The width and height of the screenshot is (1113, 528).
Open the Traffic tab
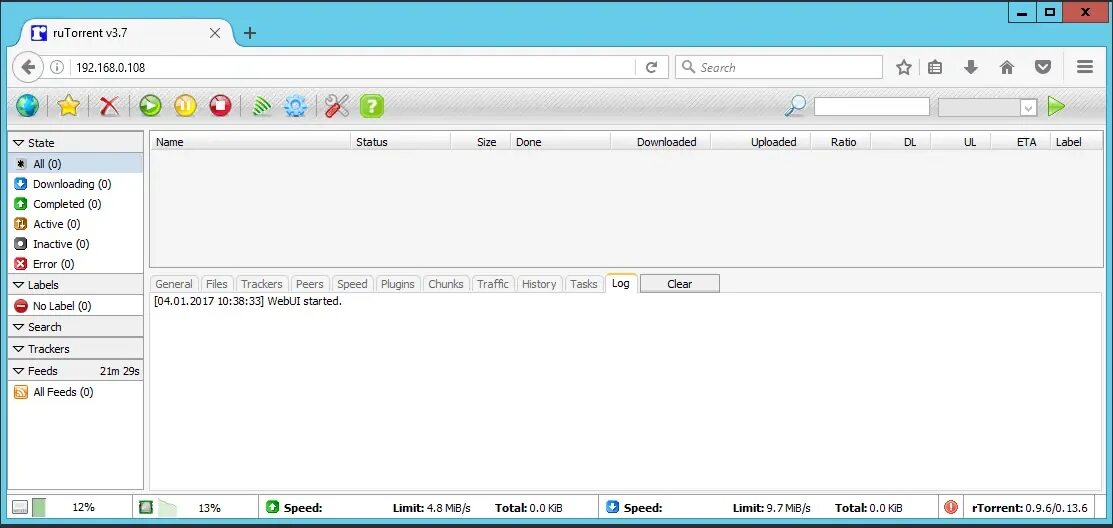(493, 284)
